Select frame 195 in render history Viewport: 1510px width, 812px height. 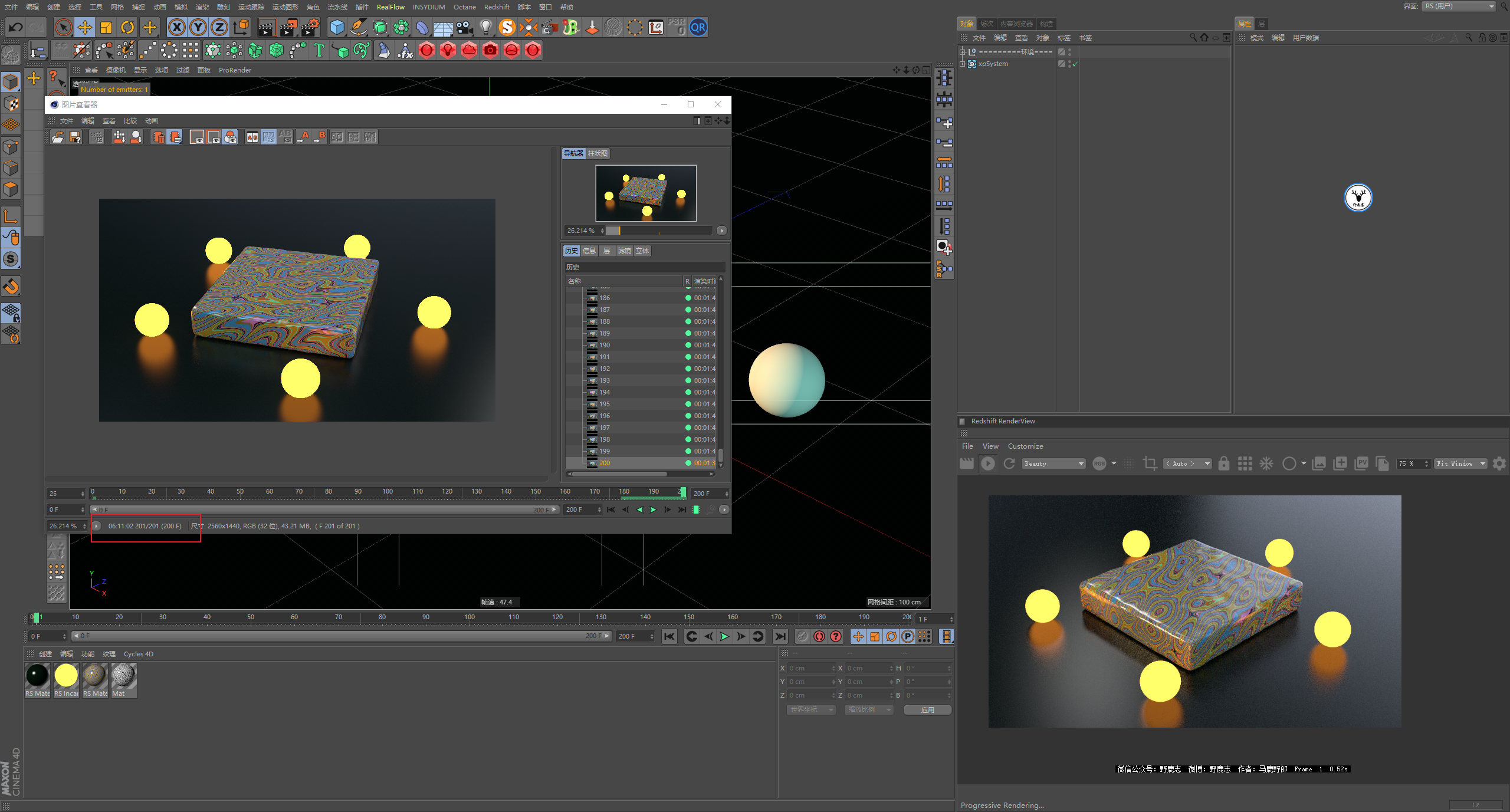coord(605,404)
